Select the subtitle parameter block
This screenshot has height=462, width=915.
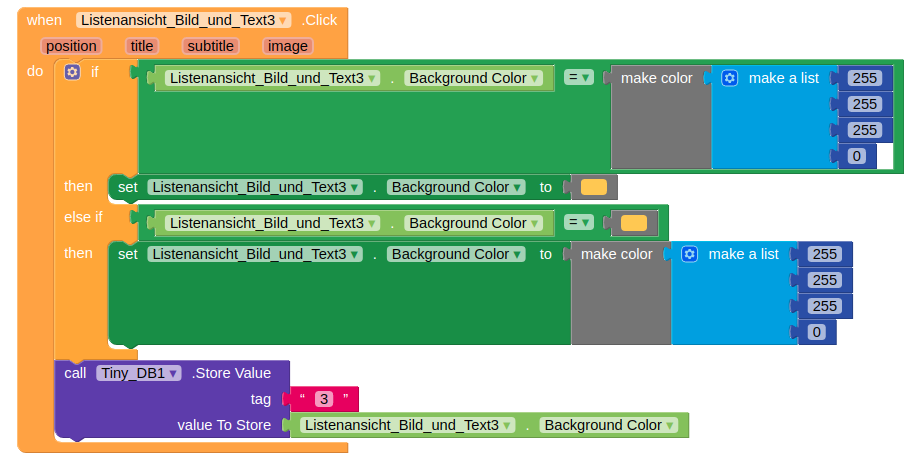pos(210,46)
